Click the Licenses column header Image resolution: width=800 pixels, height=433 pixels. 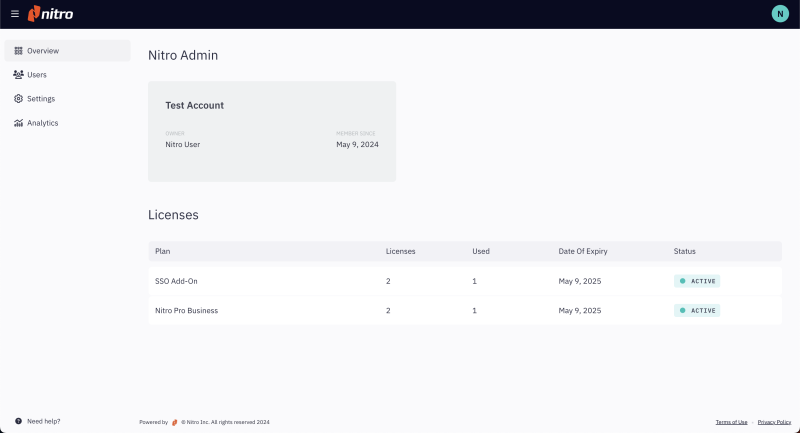[401, 251]
